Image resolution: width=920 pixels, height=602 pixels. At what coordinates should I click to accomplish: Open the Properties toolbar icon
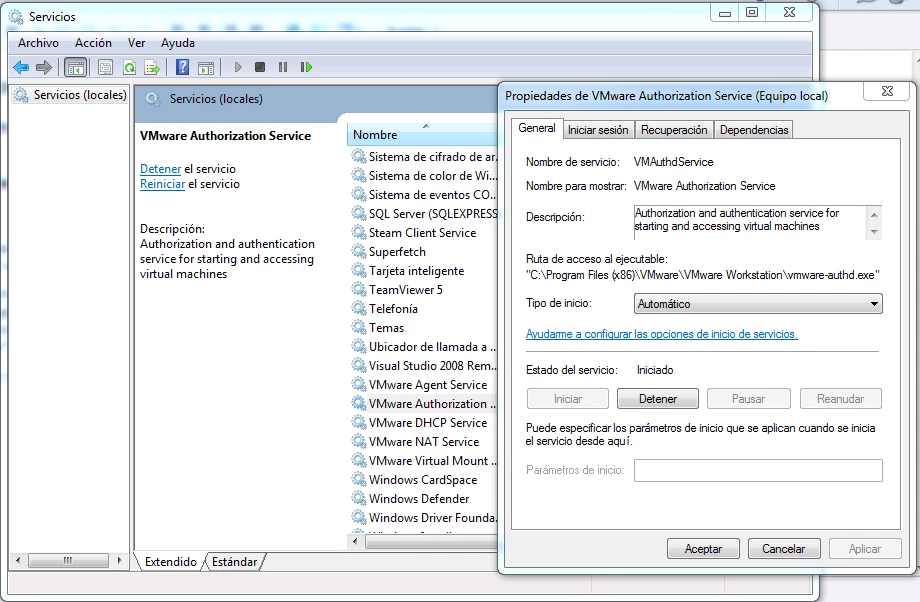pos(106,67)
